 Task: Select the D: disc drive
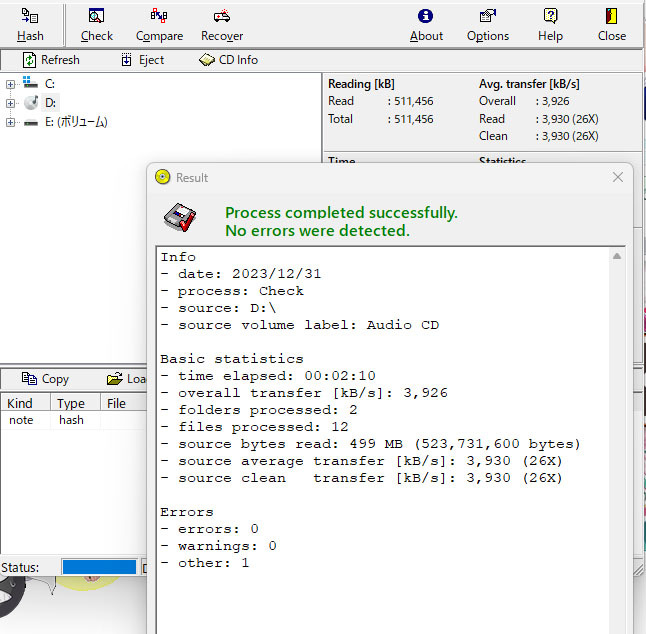[x=50, y=103]
